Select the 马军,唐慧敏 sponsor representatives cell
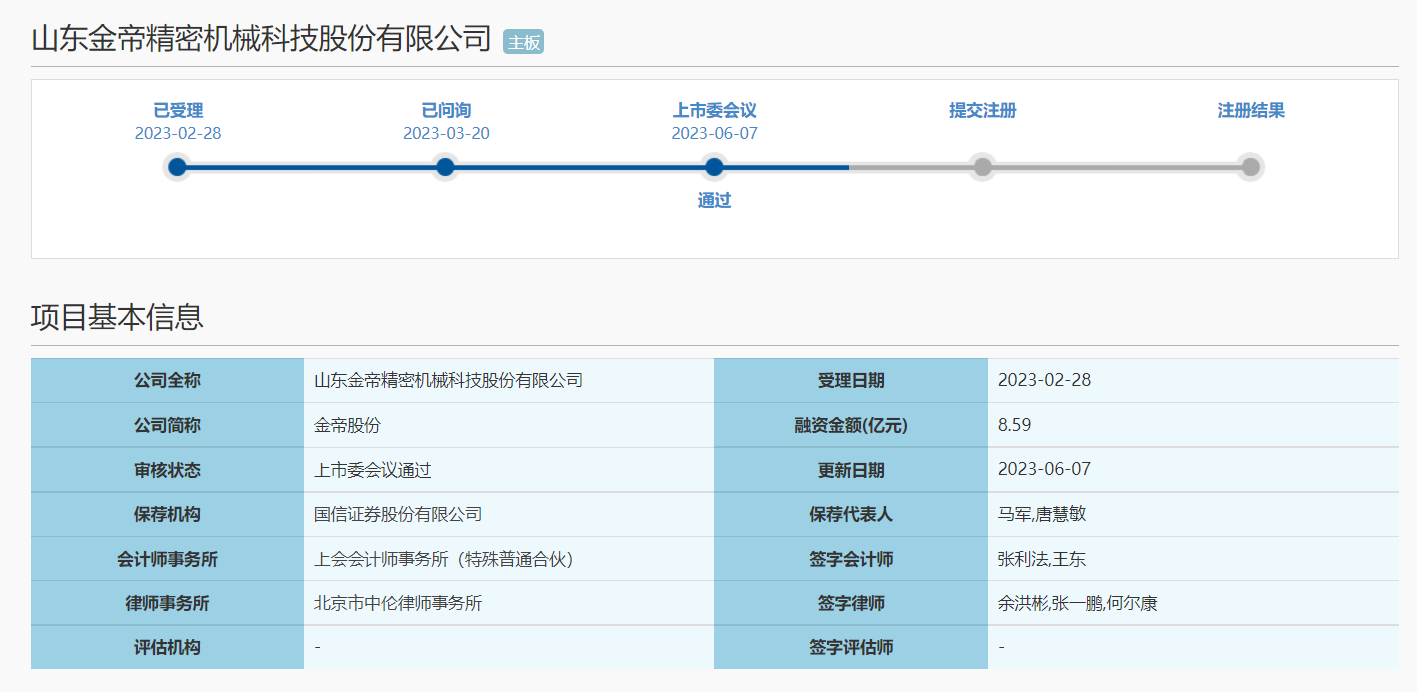The width and height of the screenshot is (1417, 692). click(x=1041, y=514)
